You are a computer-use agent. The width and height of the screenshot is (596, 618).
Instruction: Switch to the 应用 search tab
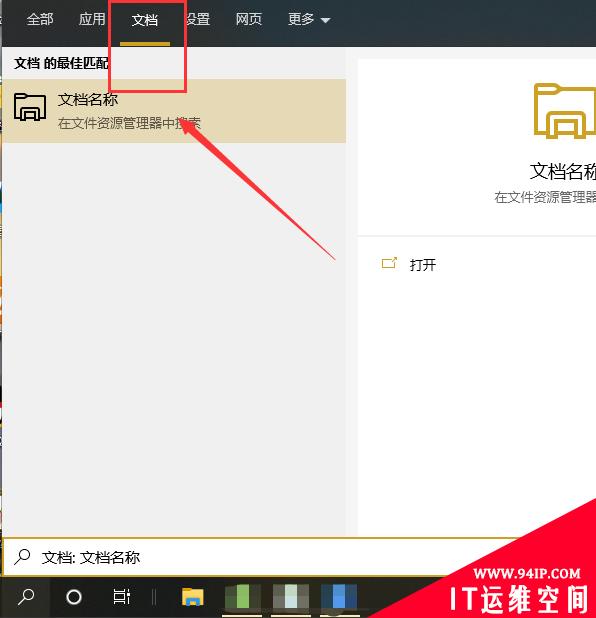(x=92, y=19)
